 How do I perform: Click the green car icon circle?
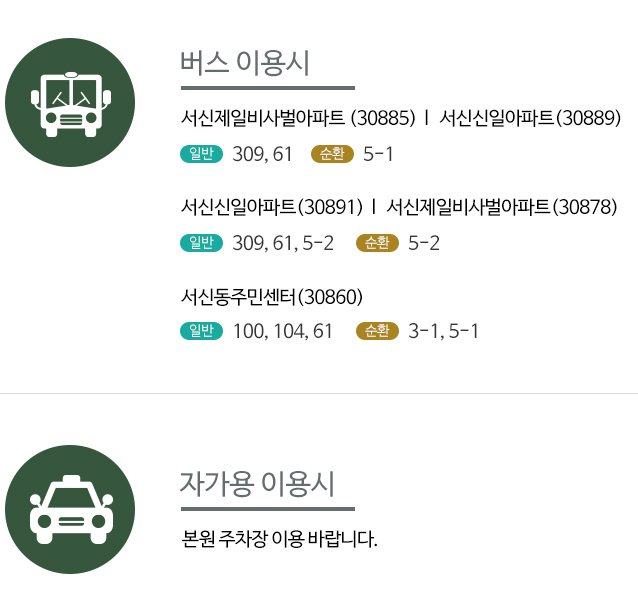70,510
